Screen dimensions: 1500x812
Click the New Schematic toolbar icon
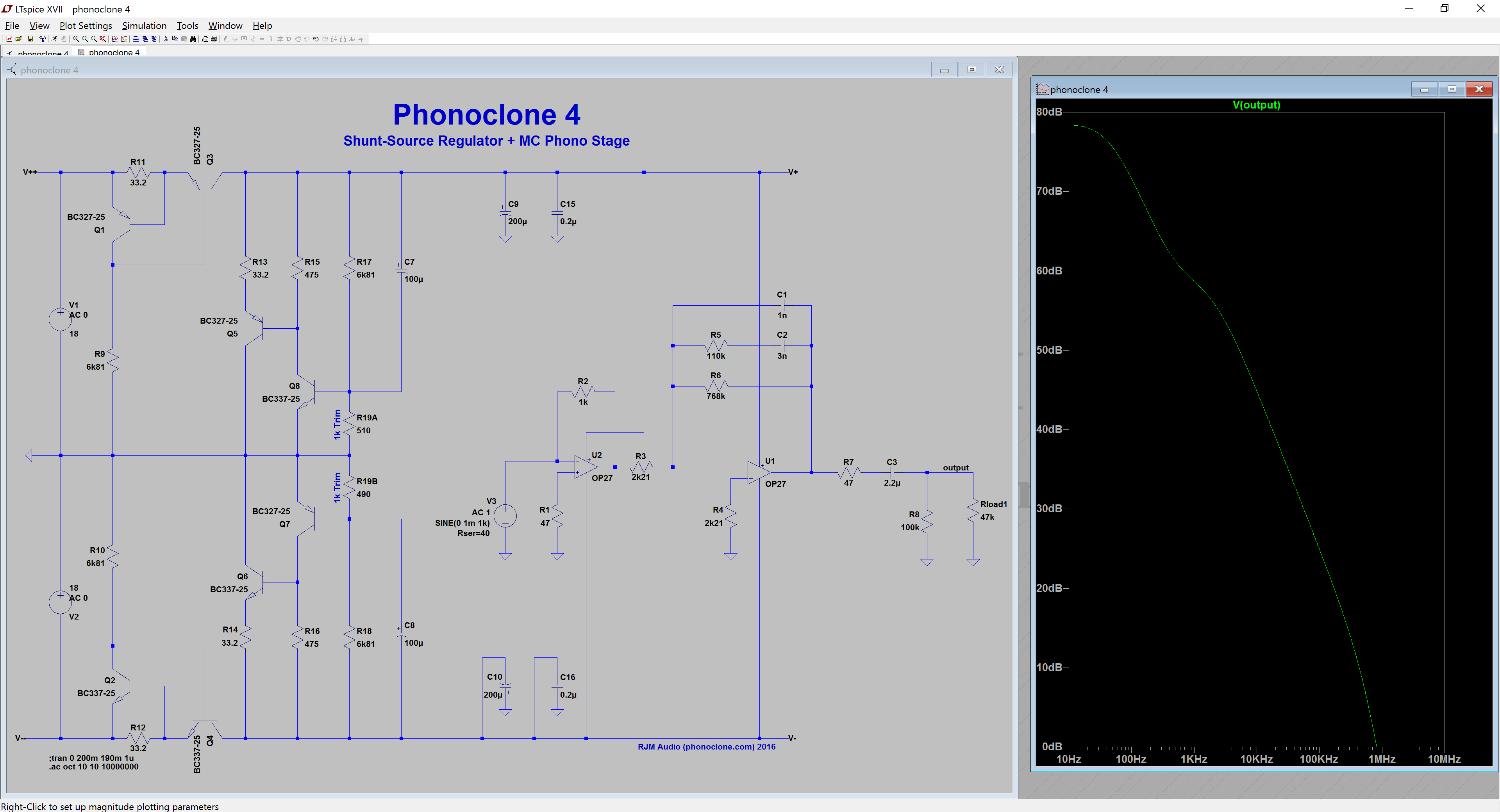(x=9, y=39)
